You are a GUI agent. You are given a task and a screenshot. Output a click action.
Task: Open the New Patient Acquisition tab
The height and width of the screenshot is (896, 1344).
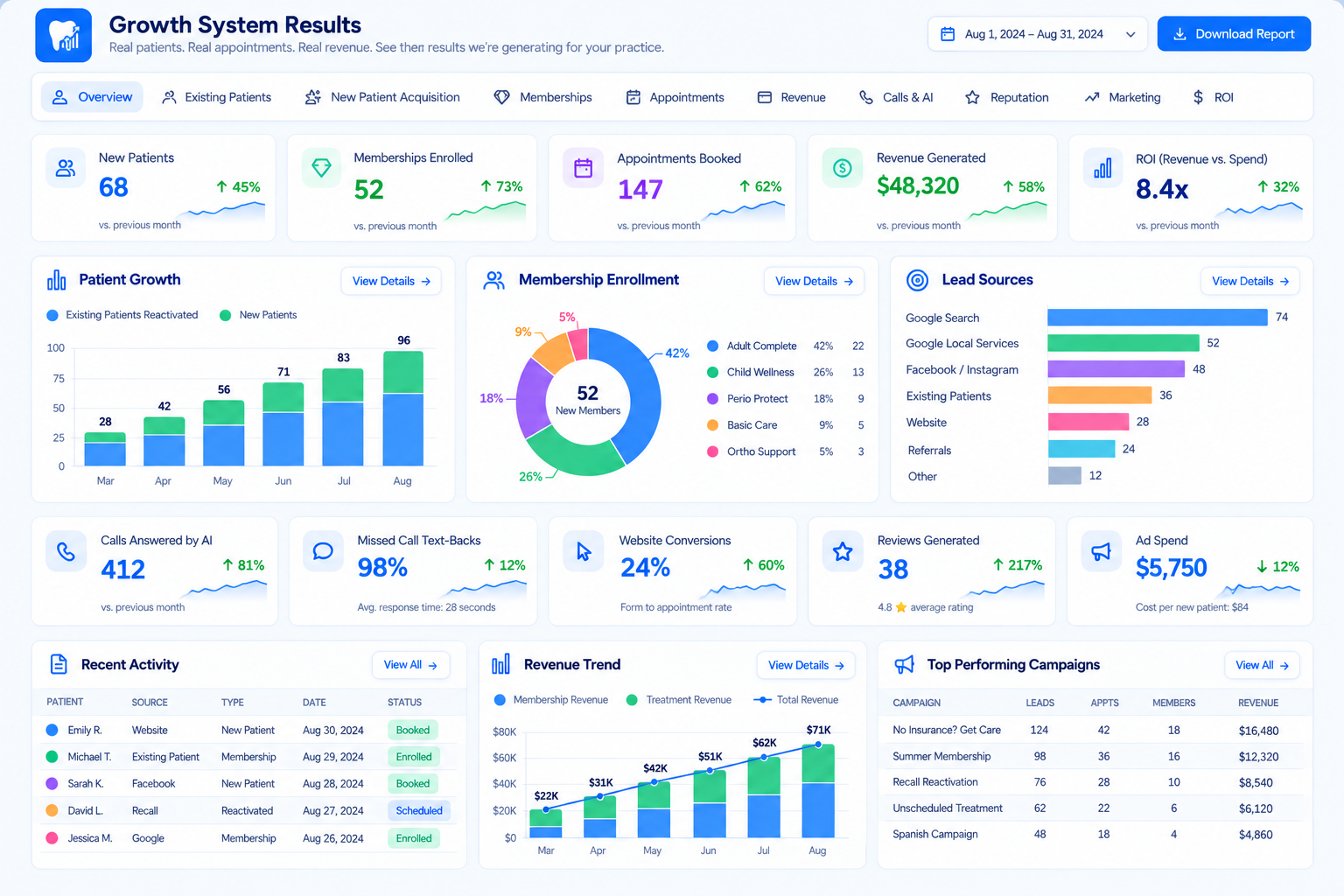(x=382, y=97)
